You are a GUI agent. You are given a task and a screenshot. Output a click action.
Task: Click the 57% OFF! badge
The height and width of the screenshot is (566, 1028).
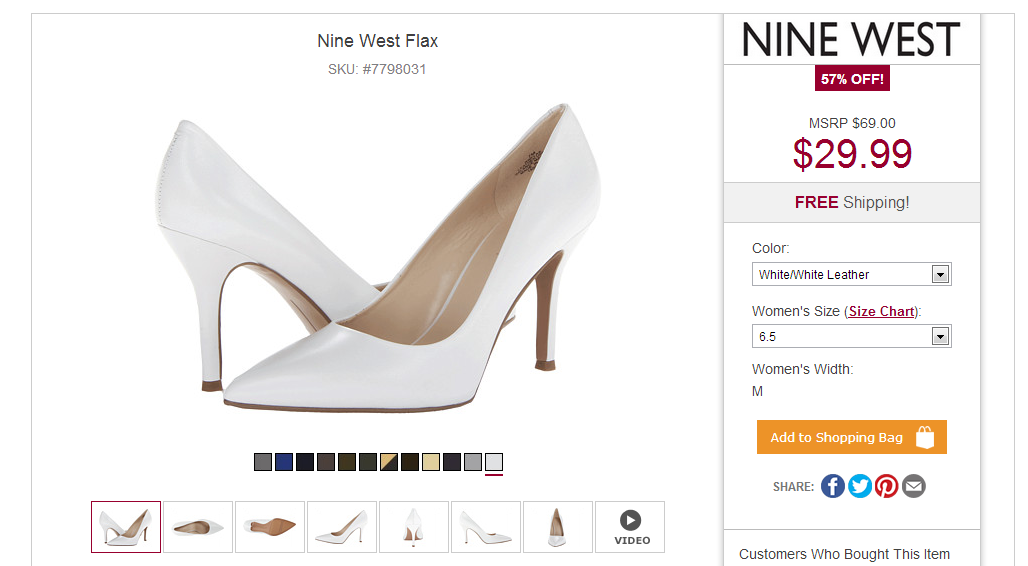(852, 79)
